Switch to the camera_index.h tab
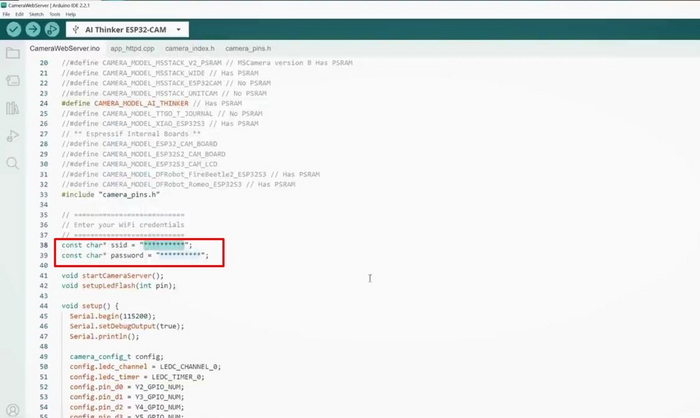 click(x=188, y=48)
